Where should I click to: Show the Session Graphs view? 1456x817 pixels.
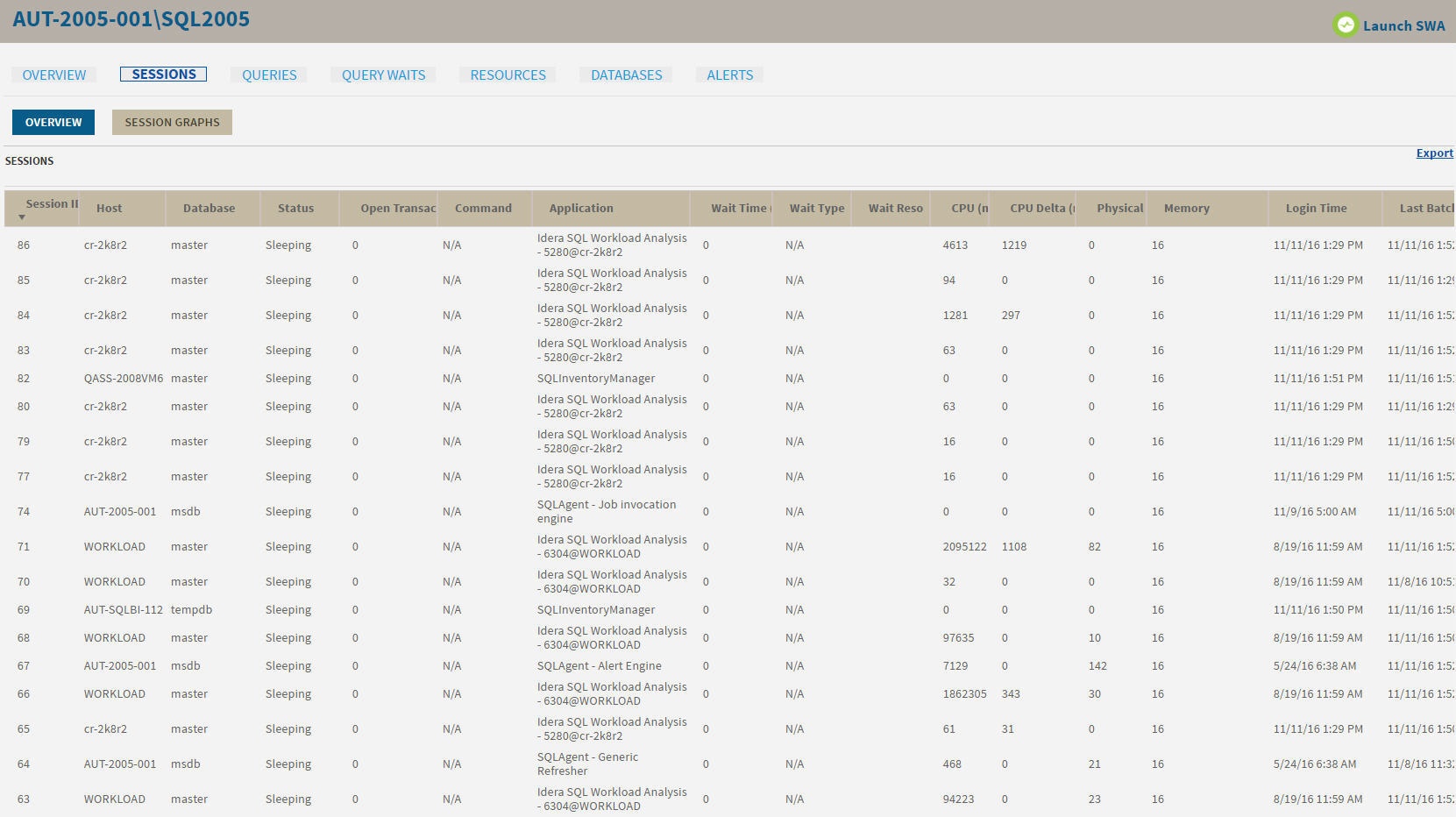[x=172, y=123]
